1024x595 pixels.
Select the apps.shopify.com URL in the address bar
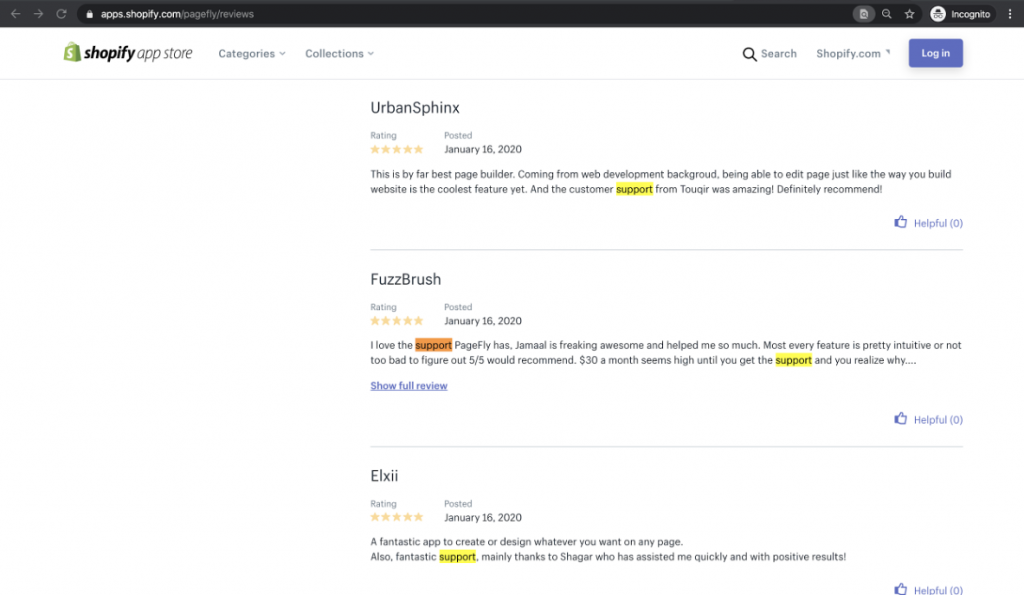pyautogui.click(x=177, y=14)
